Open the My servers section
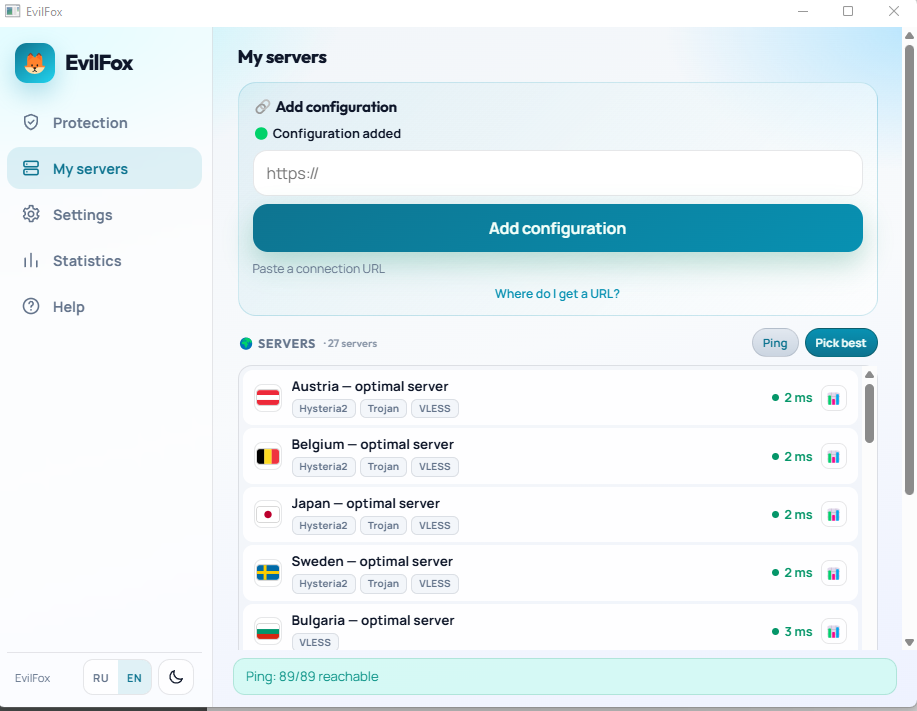This screenshot has height=711, width=917. (x=104, y=168)
